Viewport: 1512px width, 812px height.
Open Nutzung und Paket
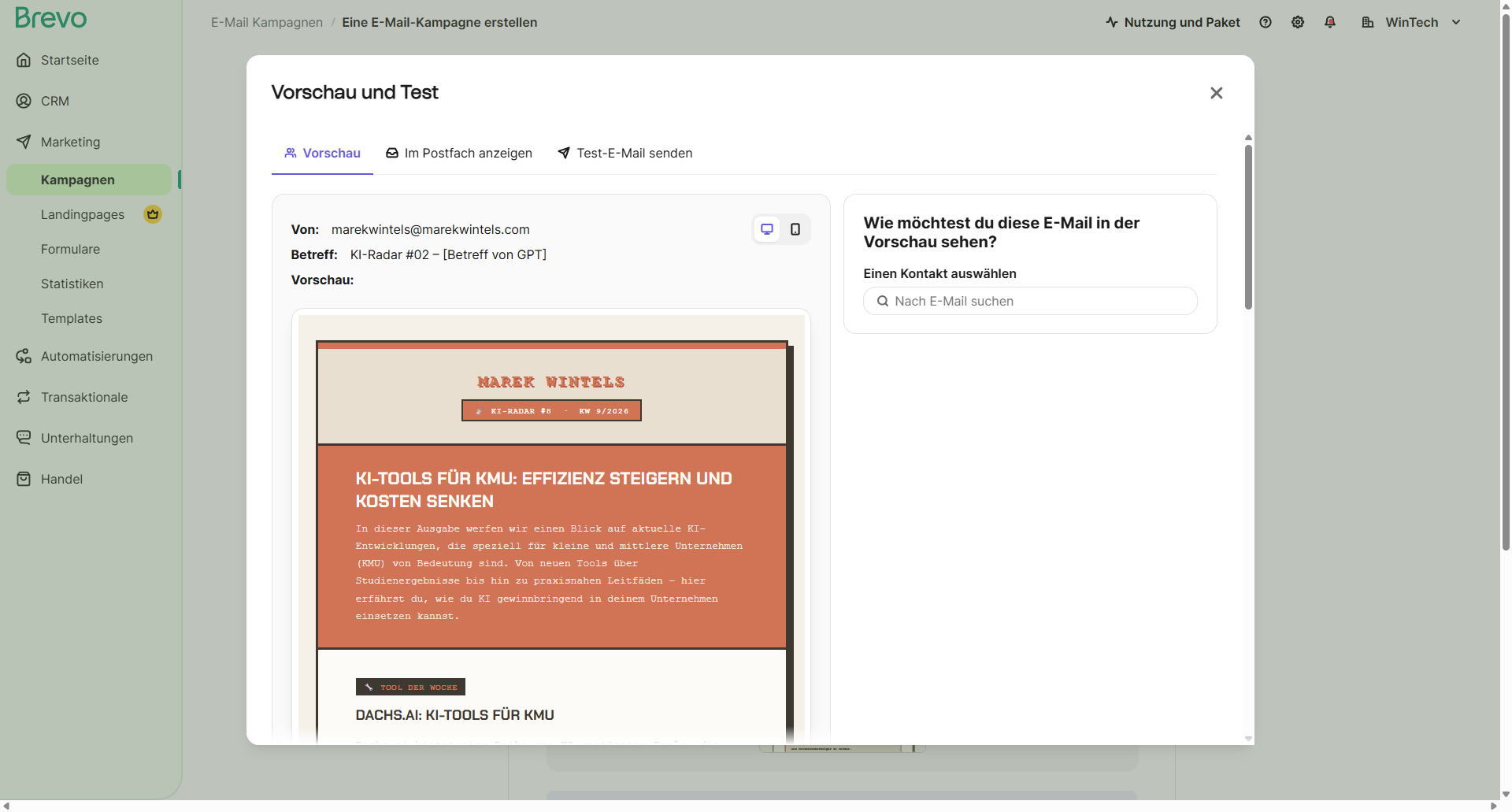(1173, 22)
